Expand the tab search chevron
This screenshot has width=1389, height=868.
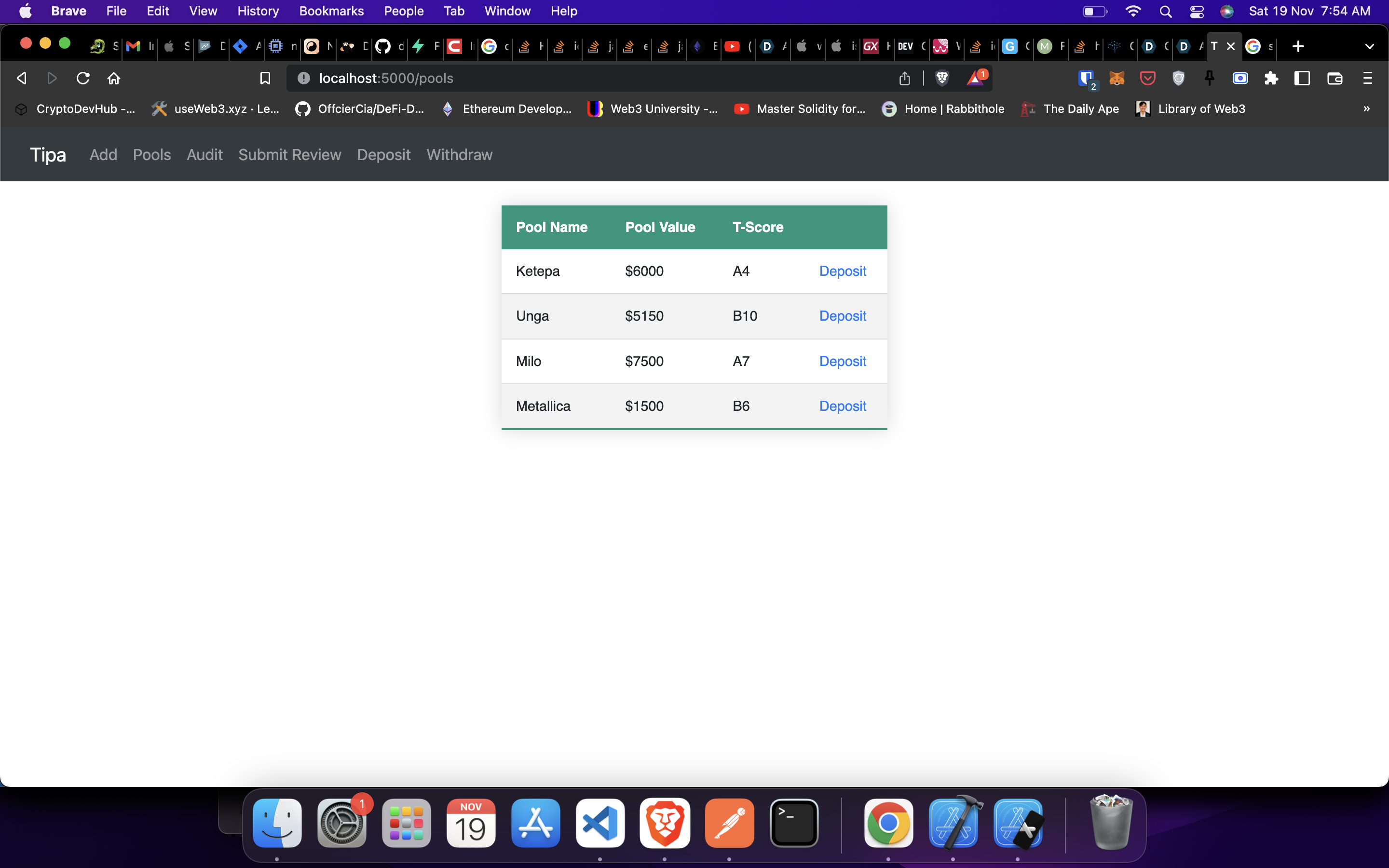pos(1369,46)
